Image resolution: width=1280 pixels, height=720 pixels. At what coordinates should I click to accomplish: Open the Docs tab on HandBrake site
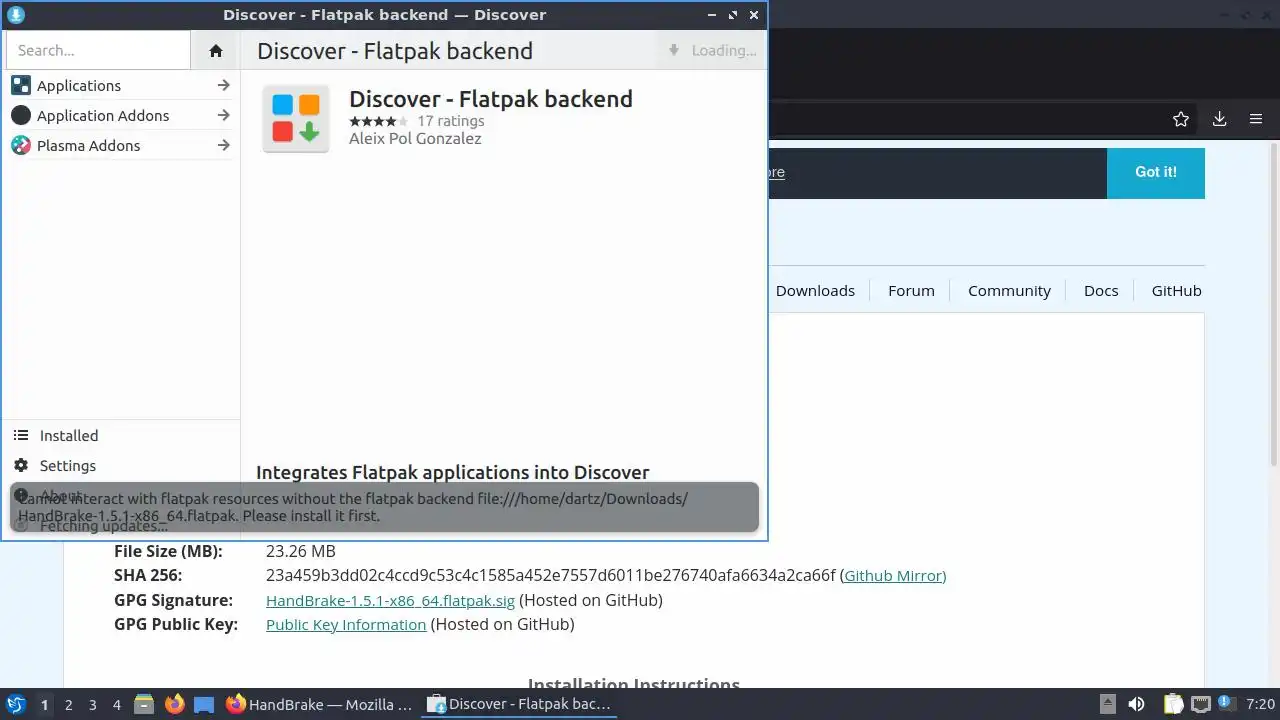click(x=1101, y=291)
